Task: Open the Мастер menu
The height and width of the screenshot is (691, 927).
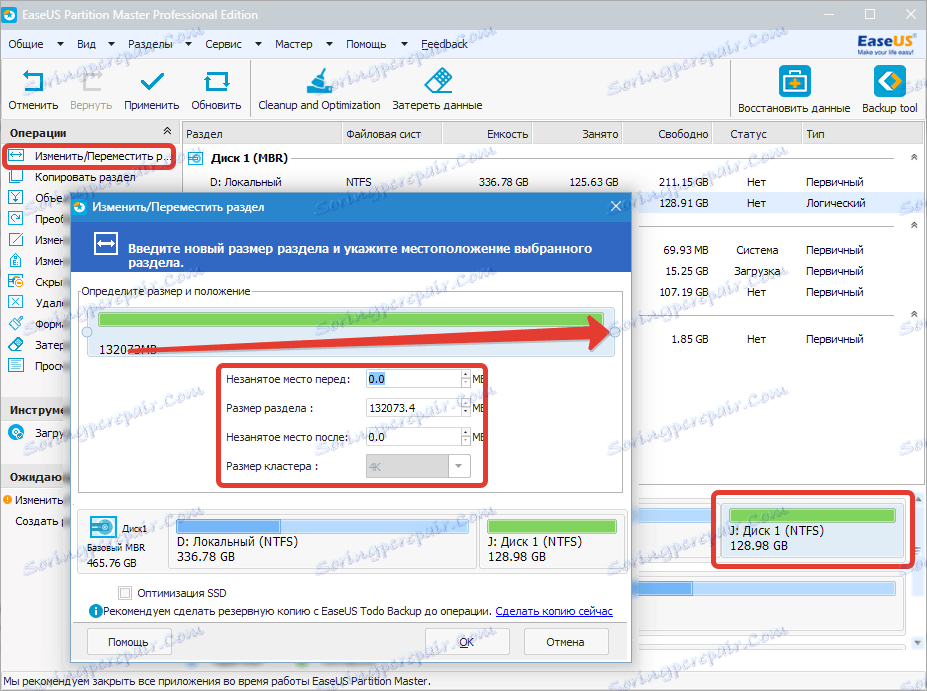Action: (x=294, y=44)
